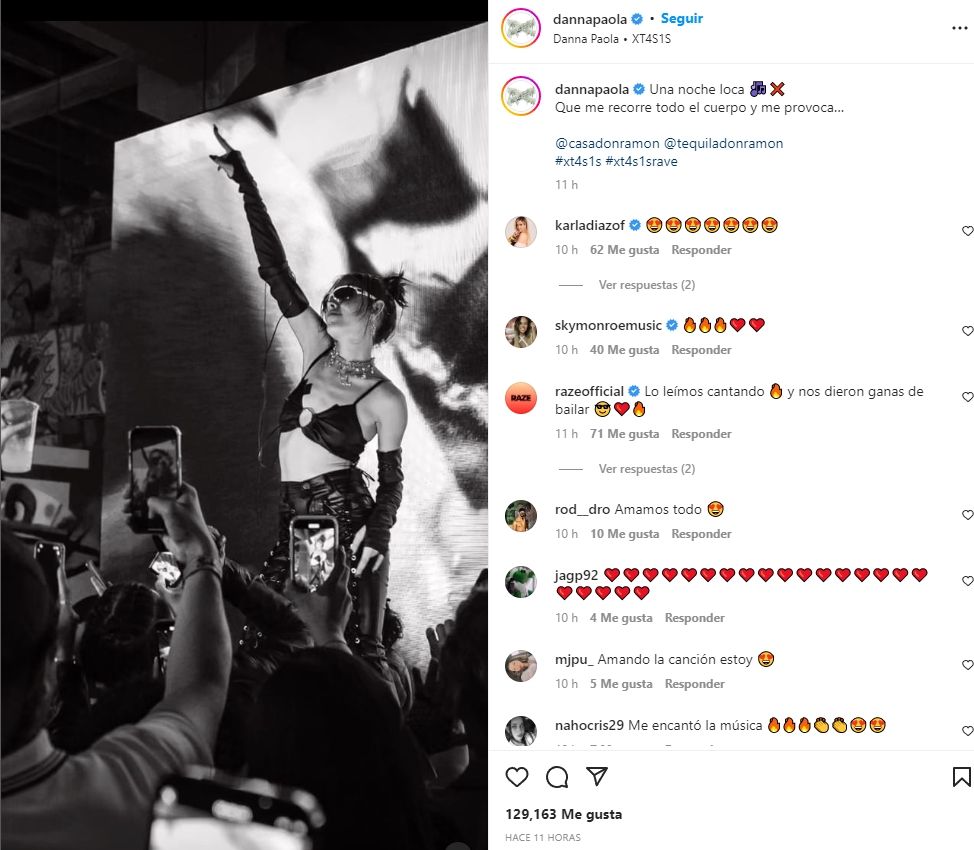This screenshot has height=850, width=974.
Task: View the 129,163 Me gusta likes list
Action: (x=564, y=814)
